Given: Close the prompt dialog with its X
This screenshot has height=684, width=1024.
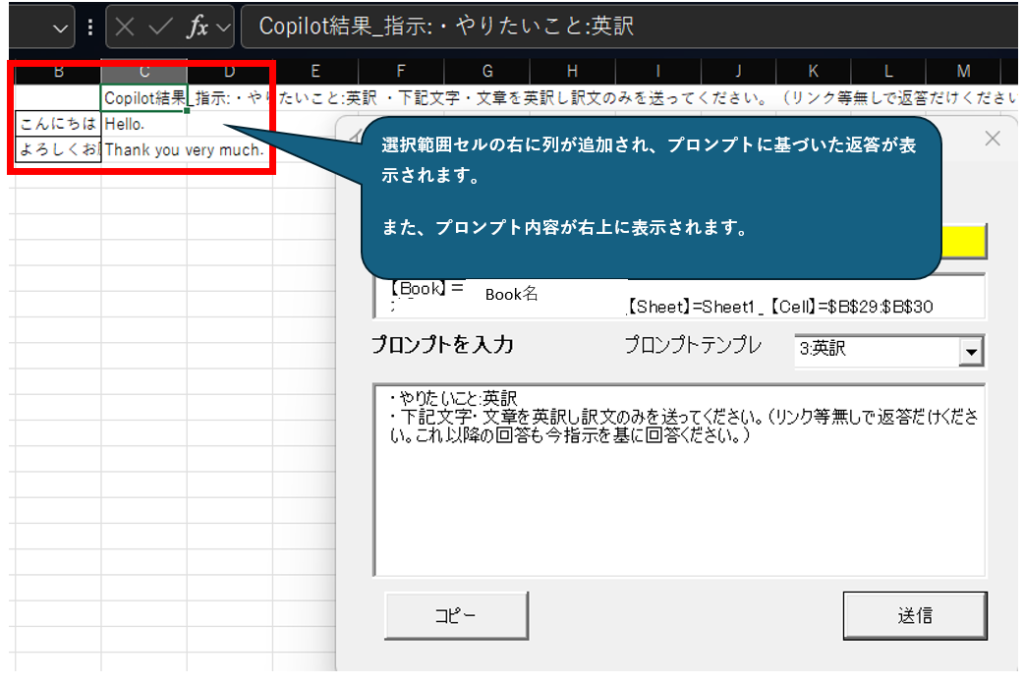Looking at the screenshot, I should (992, 139).
